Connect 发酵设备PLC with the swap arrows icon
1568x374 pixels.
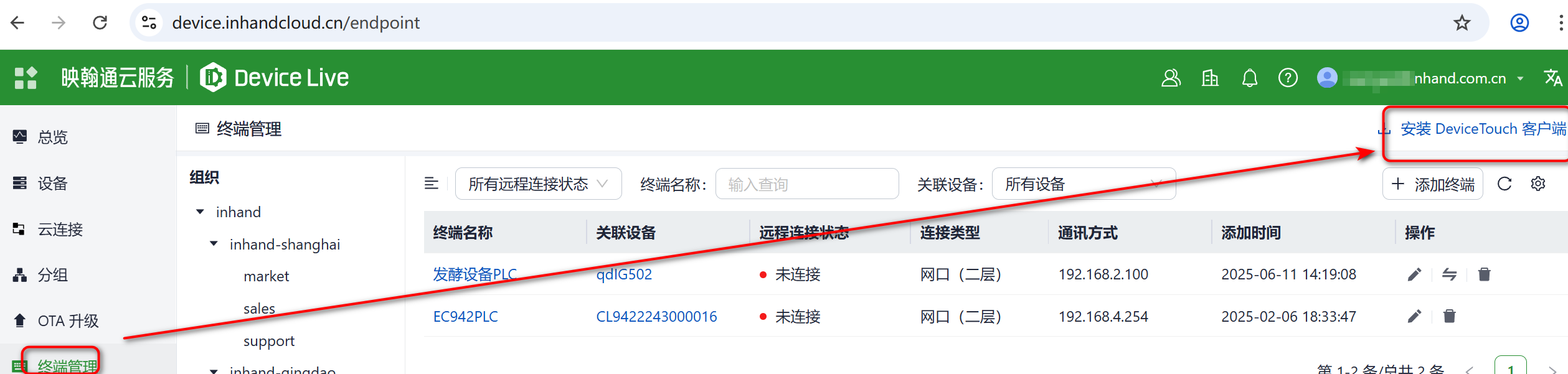tap(1450, 274)
